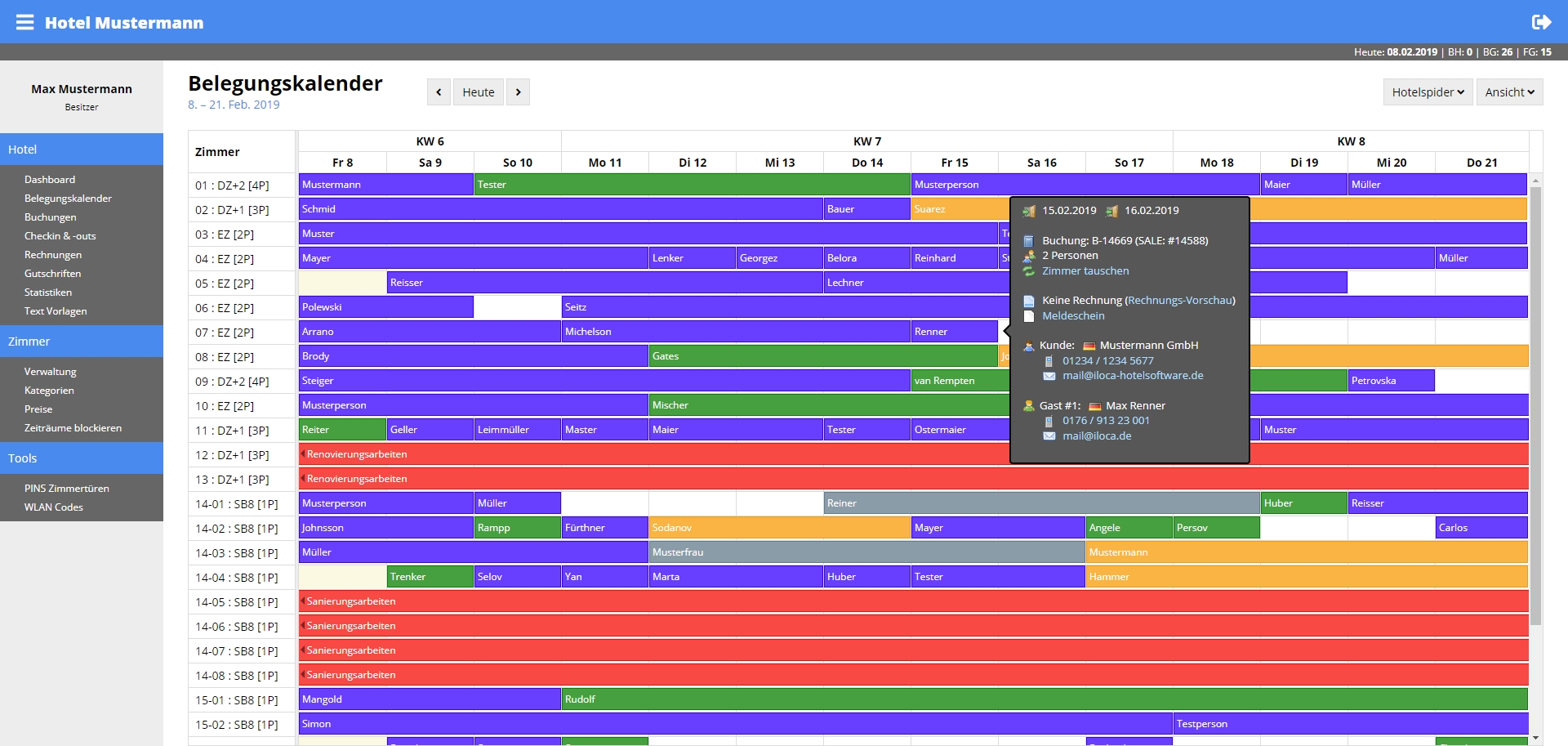Screen dimensions: 1568x746
Task: Select the Rudolf booking in room 15-01
Action: 1045,699
